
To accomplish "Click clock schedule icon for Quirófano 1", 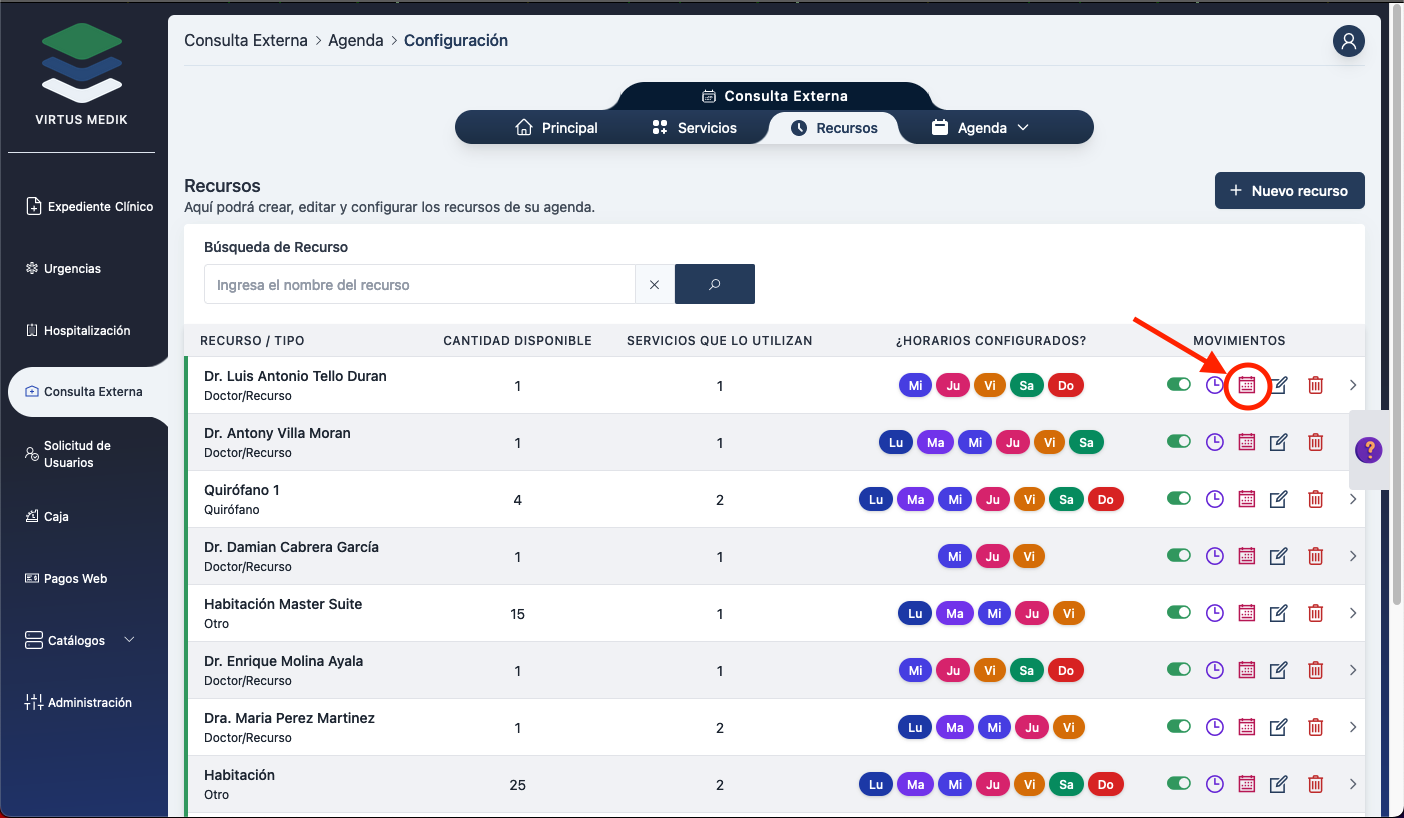I will (1214, 499).
